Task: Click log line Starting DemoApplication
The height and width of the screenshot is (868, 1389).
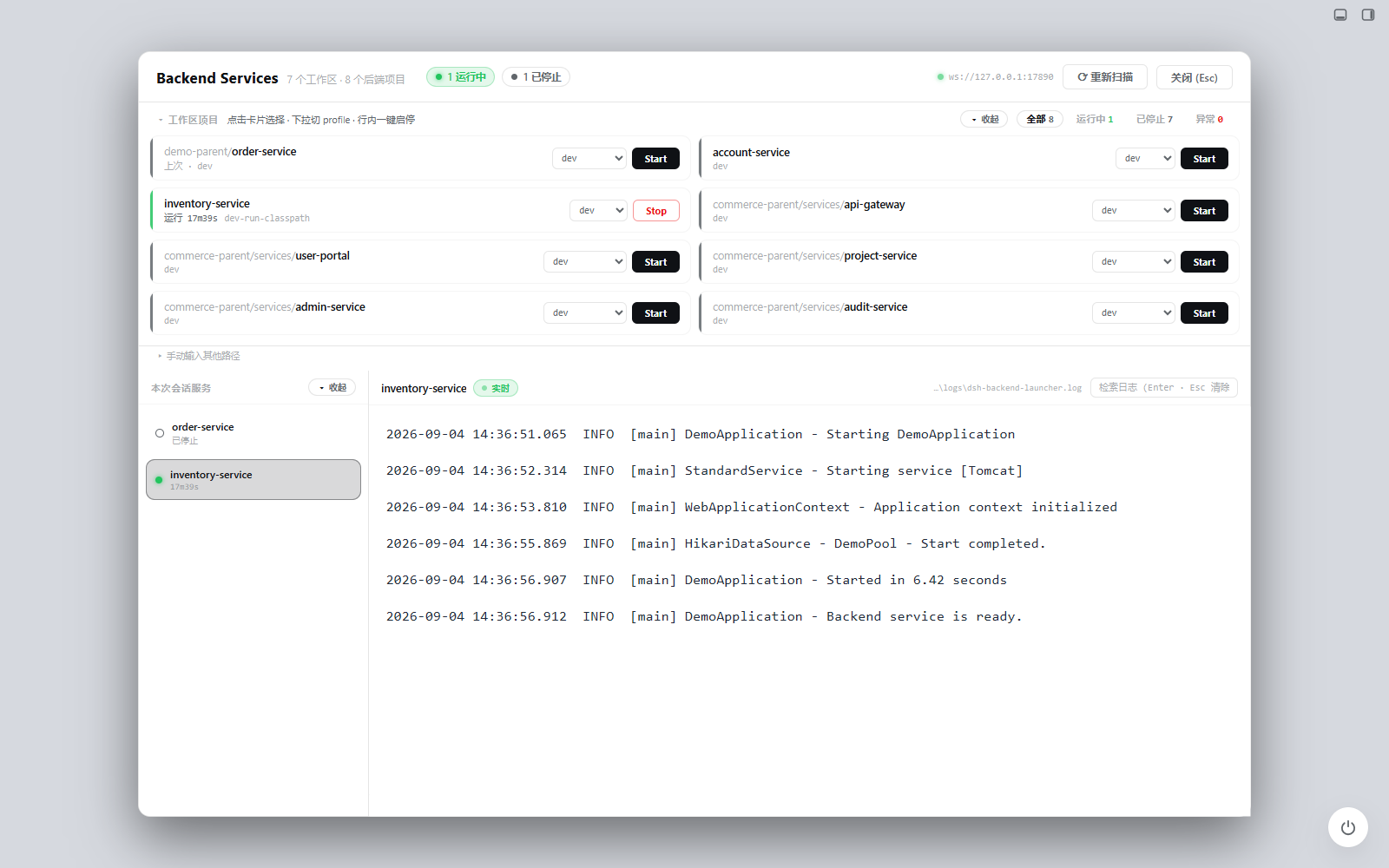Action: 701,434
